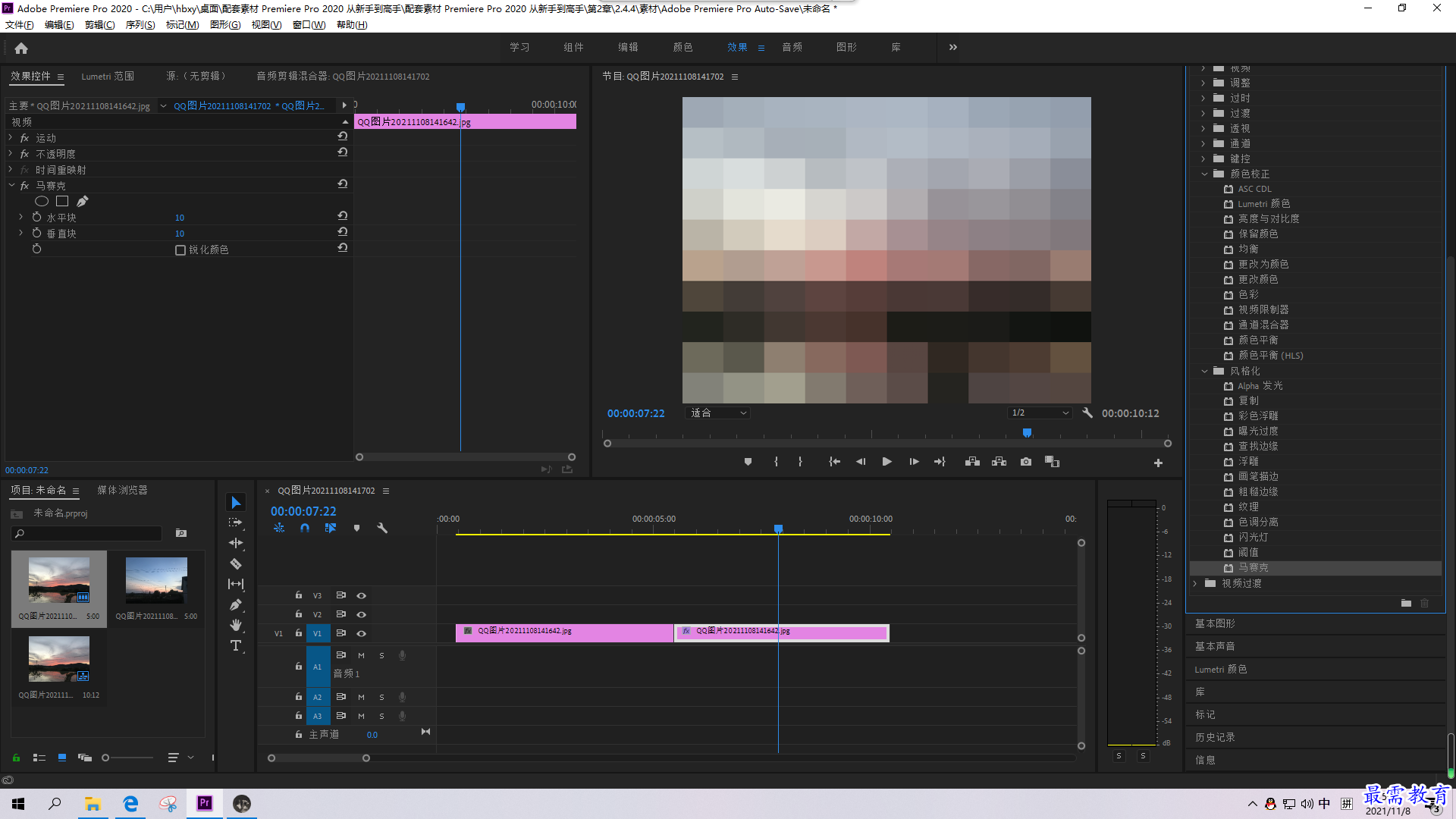The width and height of the screenshot is (1456, 819).
Task: Expand the Motion effect properties
Action: pos(11,138)
